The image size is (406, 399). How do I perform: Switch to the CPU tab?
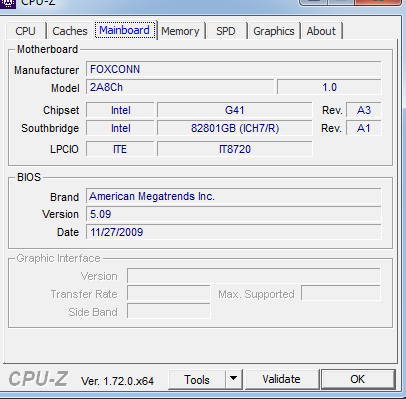pos(25,31)
